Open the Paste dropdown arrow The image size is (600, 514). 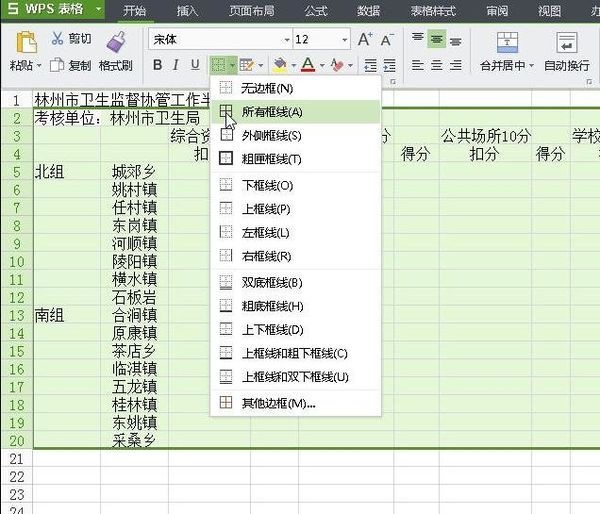(x=38, y=66)
